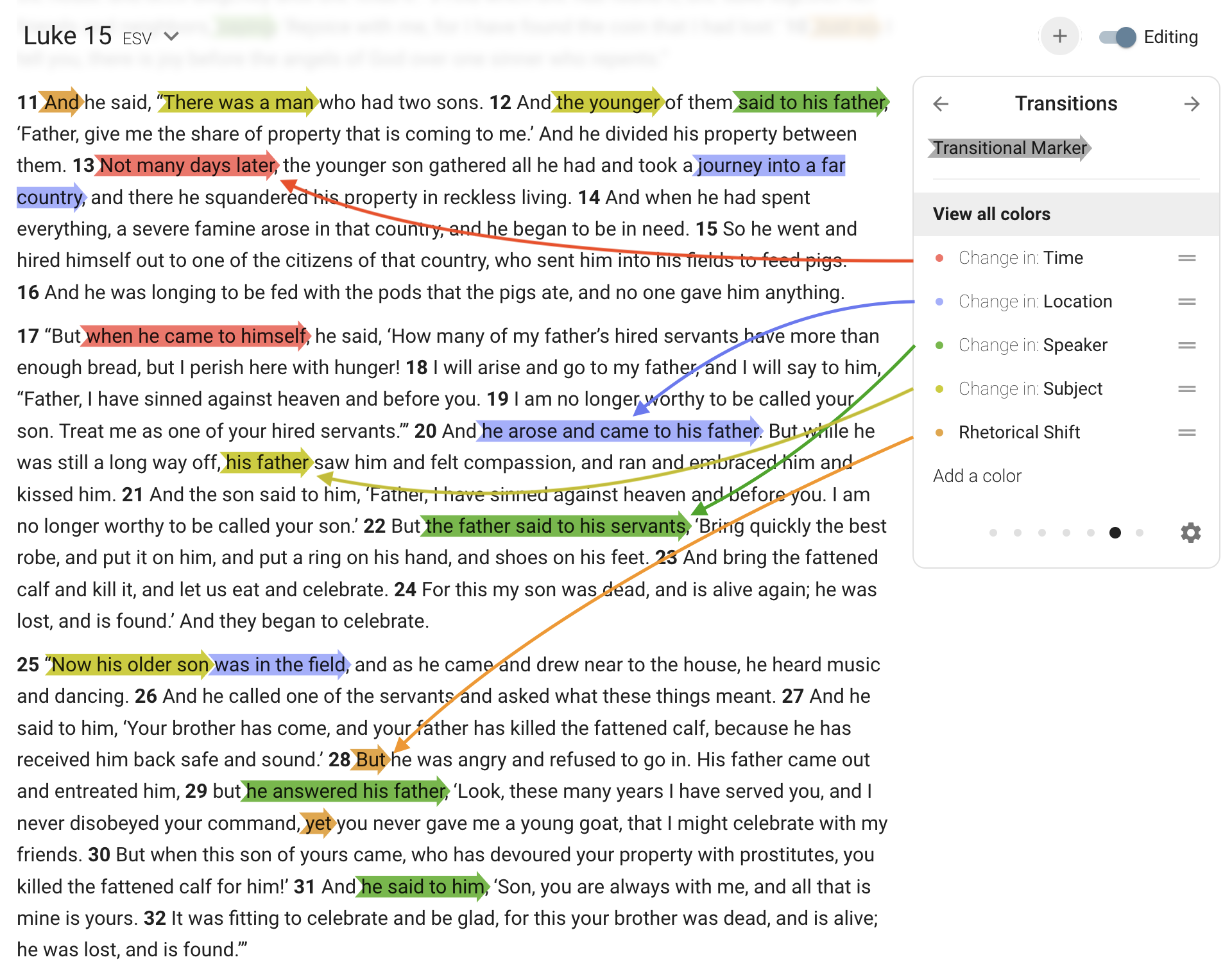Click reorder handle beside Rhetorical Shift
This screenshot has width=1232, height=973.
click(1186, 433)
